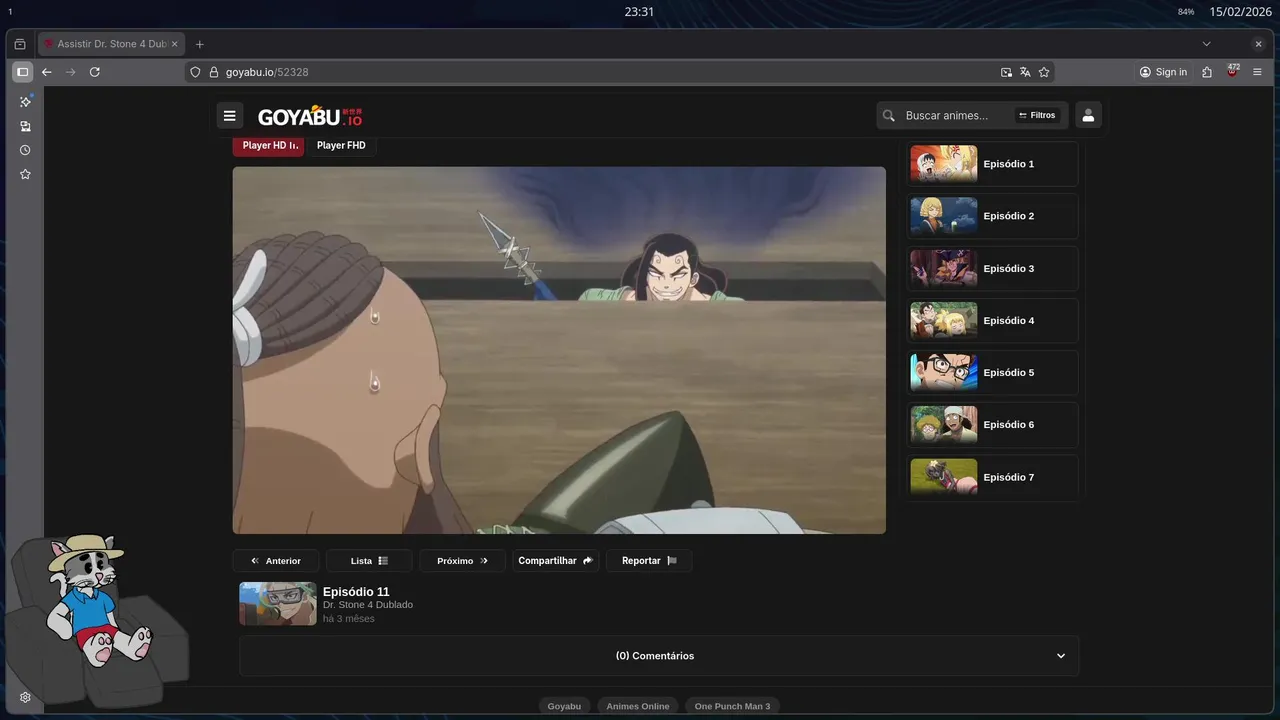Click the Compartilhar share button
Viewport: 1280px width, 720px height.
555,561
